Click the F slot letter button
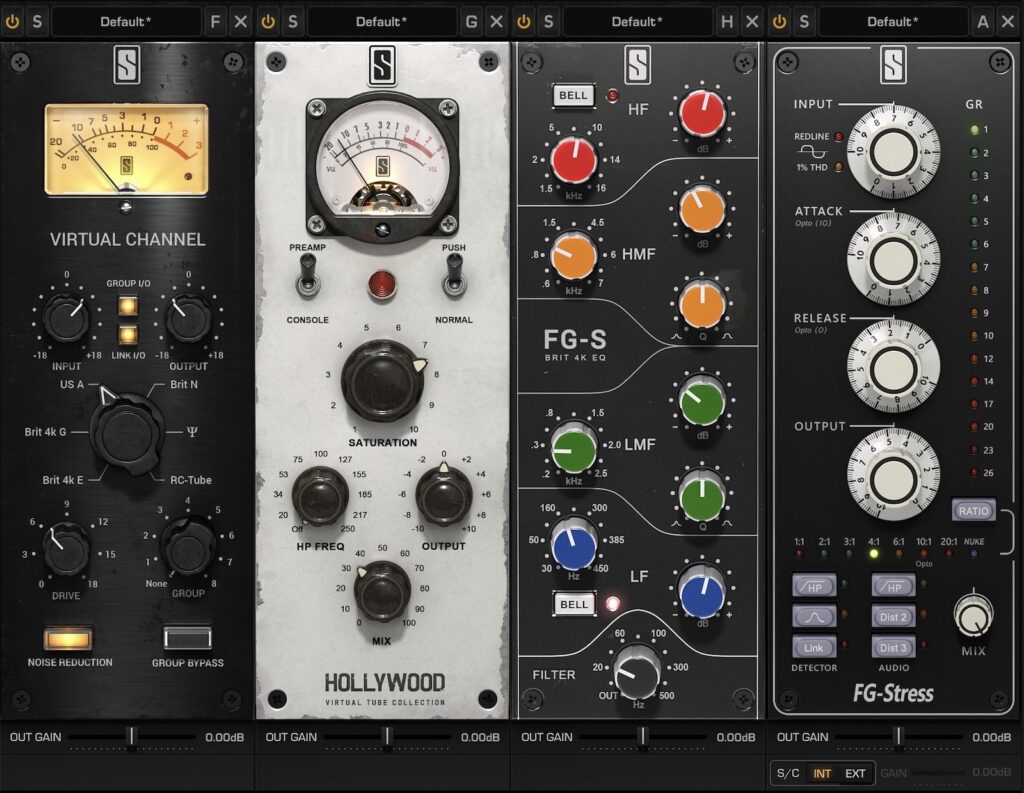 215,22
